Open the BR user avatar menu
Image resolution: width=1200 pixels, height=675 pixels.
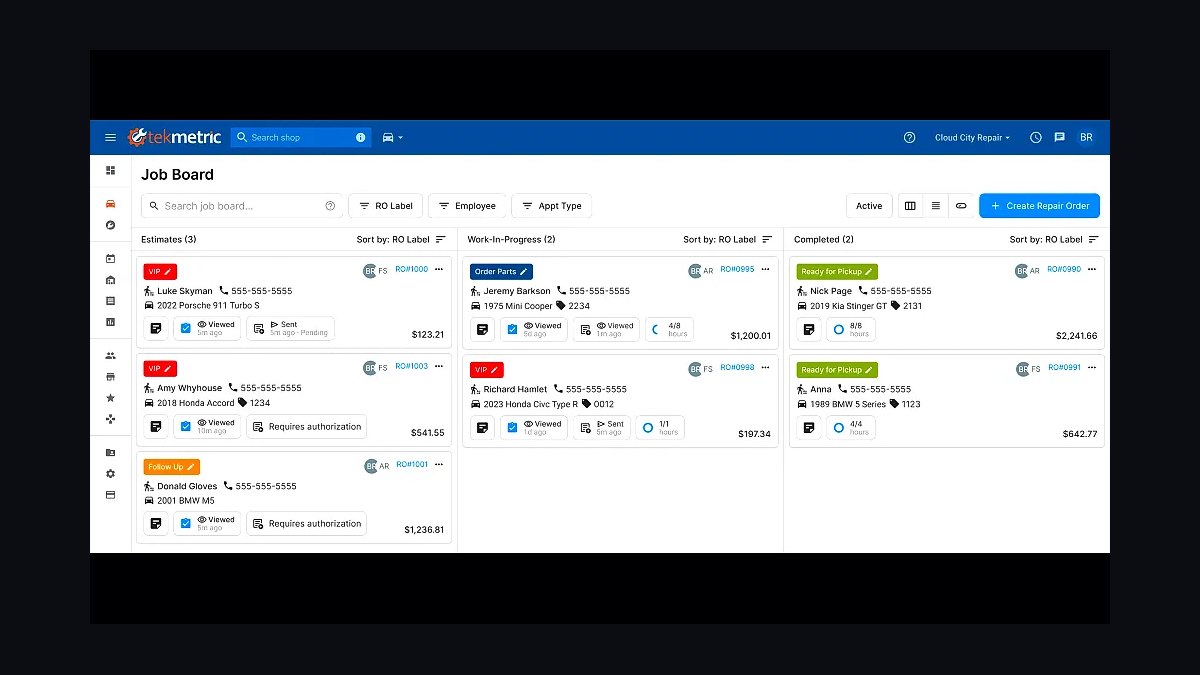point(1086,138)
